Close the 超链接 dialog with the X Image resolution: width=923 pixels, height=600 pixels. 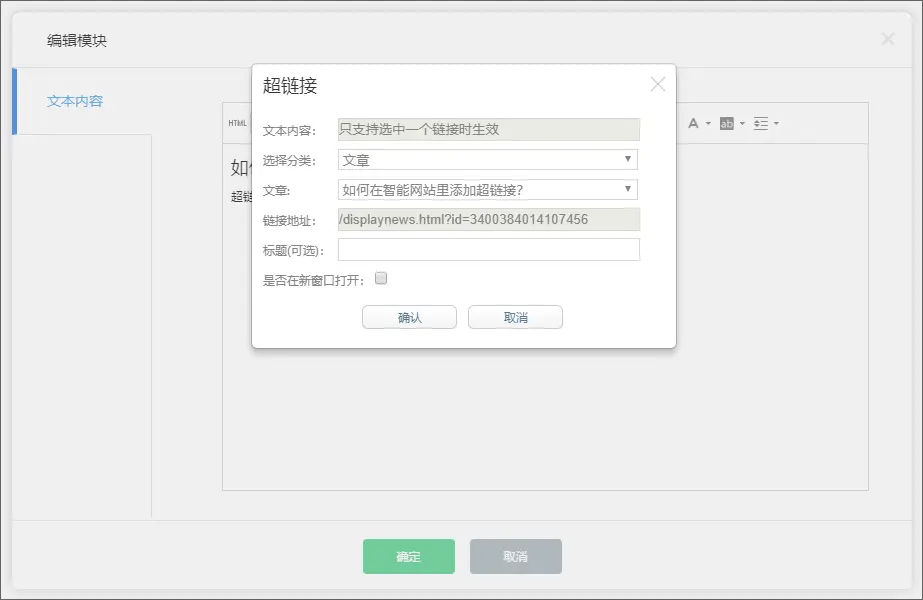point(657,85)
